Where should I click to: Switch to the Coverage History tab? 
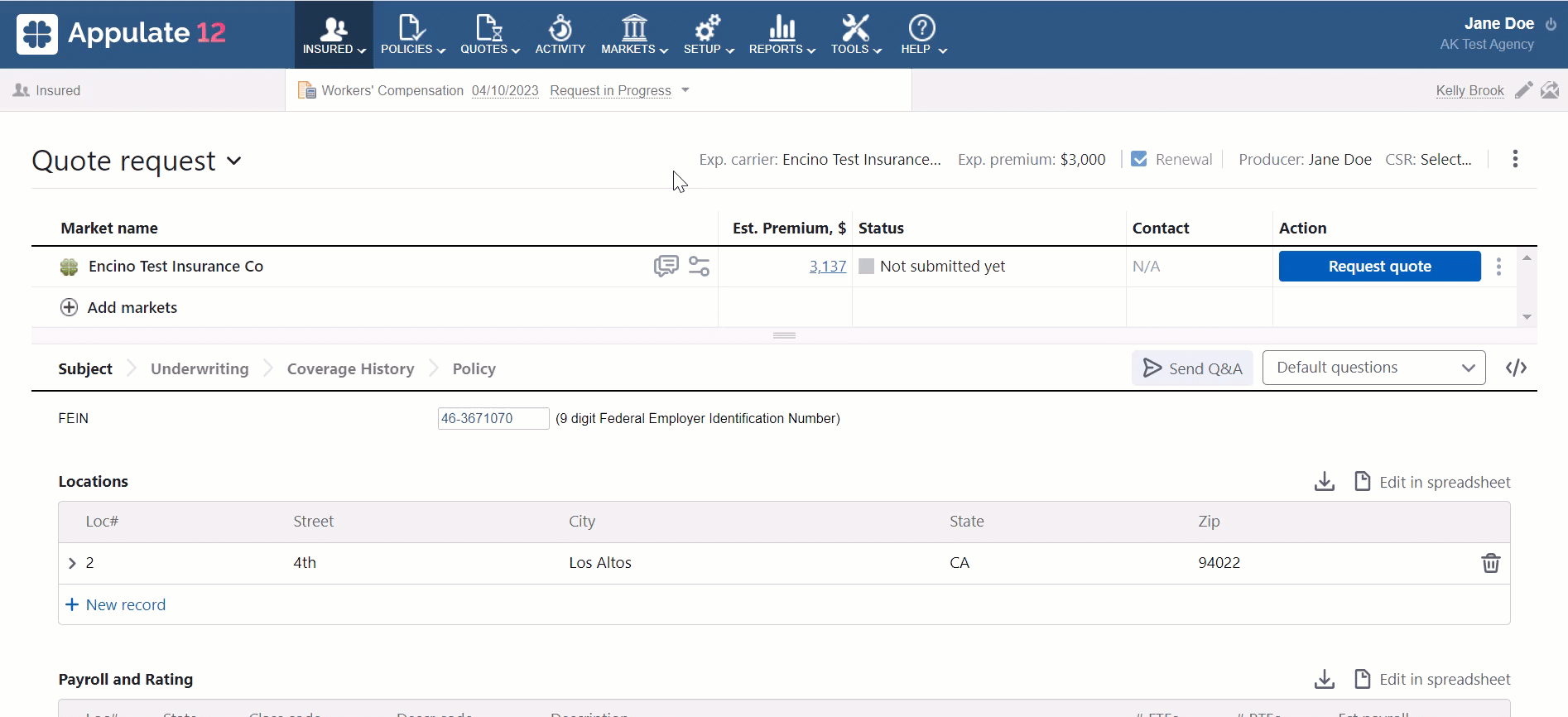point(350,369)
